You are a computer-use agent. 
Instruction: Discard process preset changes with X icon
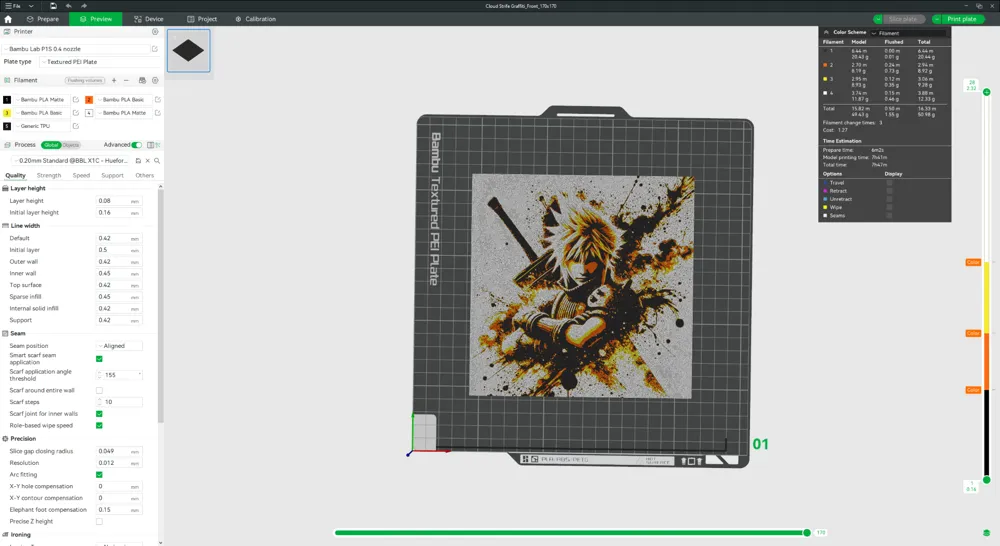[147, 161]
